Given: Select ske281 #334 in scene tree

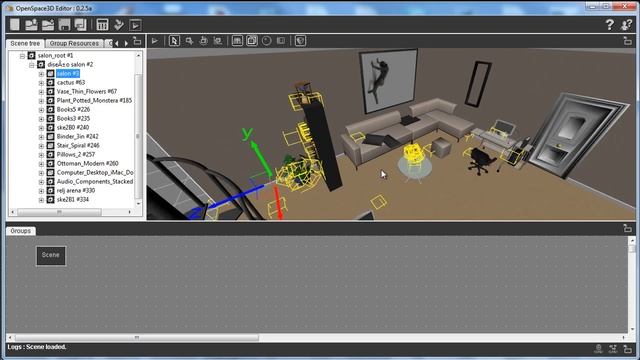Looking at the screenshot, I should (73, 199).
